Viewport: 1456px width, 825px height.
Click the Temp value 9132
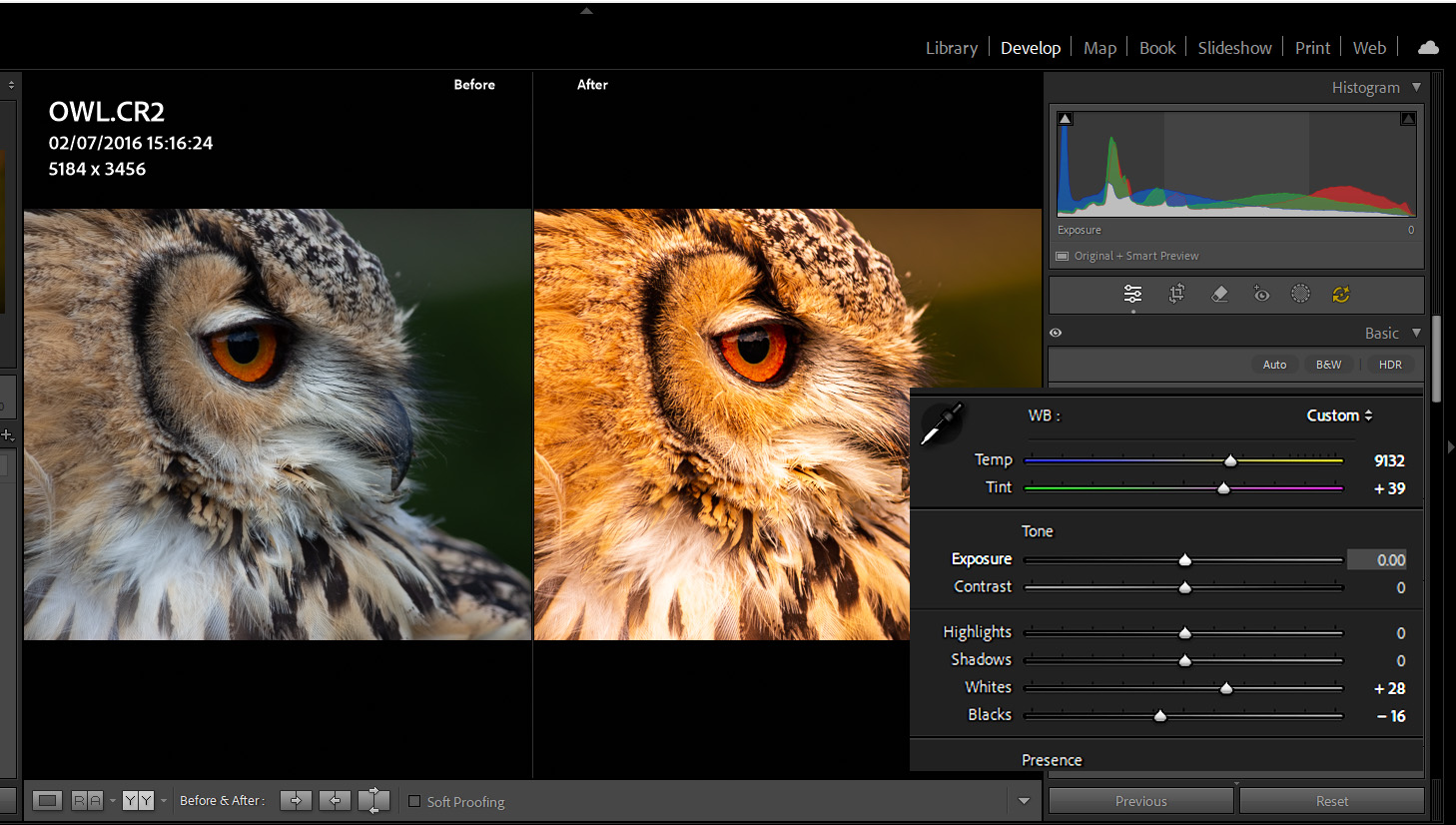1389,460
